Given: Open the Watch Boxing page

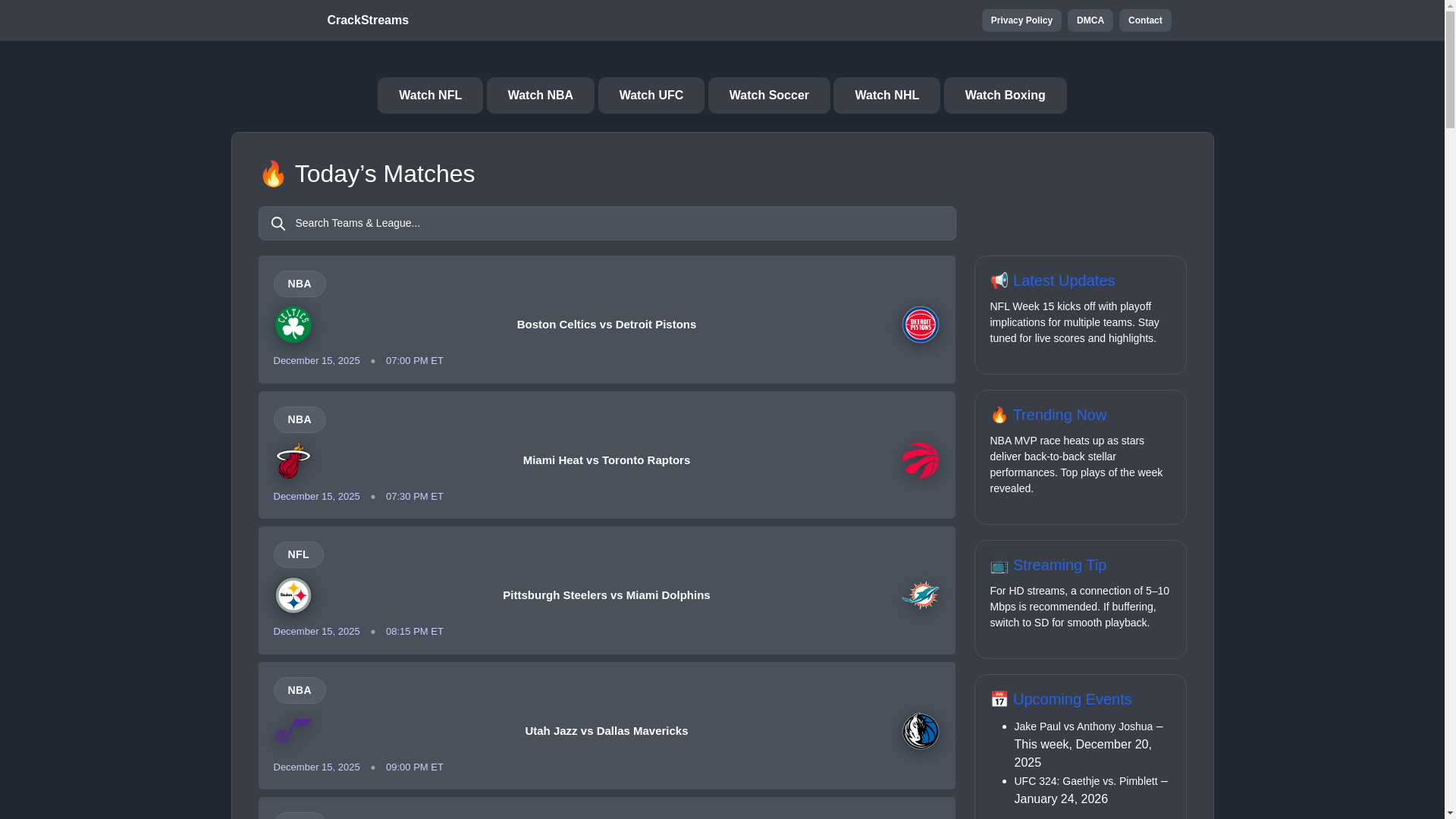Looking at the screenshot, I should tap(1004, 96).
